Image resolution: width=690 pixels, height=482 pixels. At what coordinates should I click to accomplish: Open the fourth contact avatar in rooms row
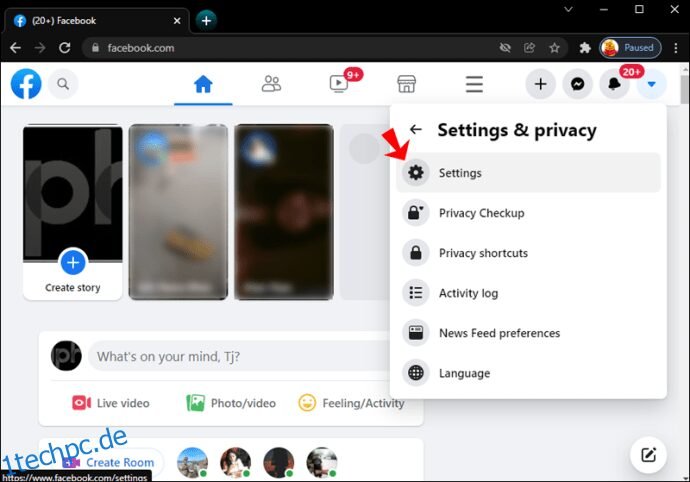322,463
